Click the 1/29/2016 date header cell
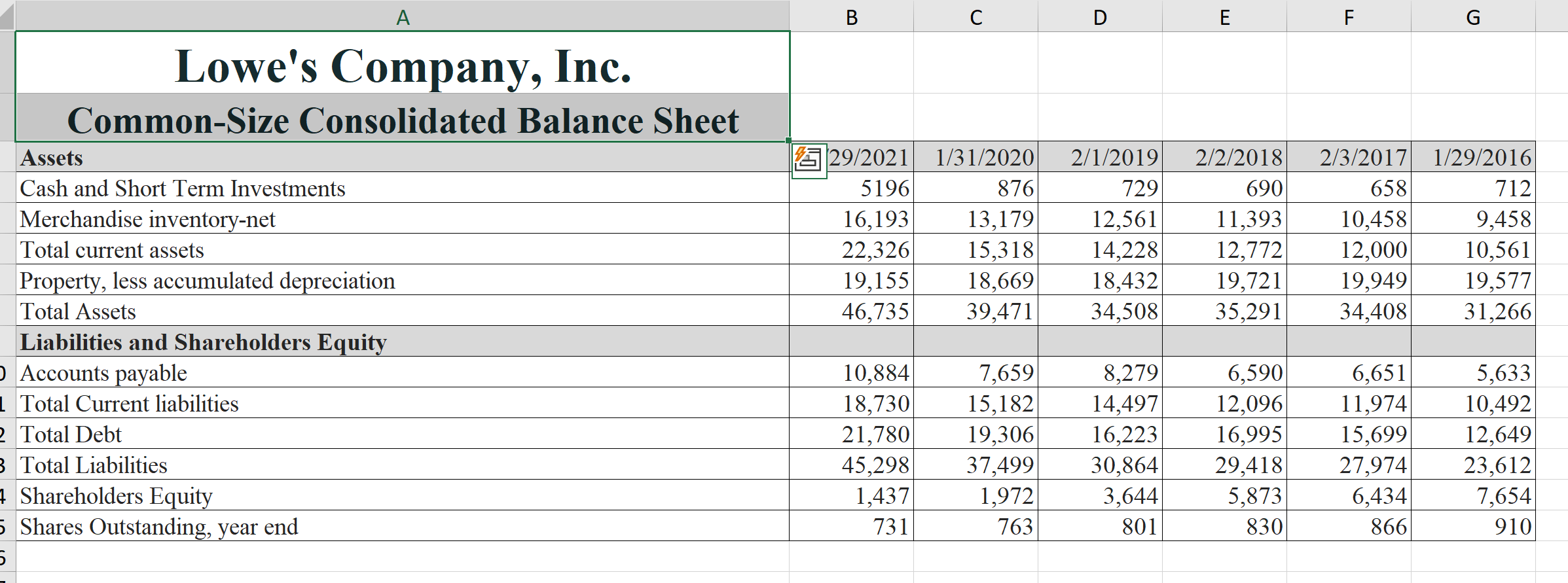Screen dimensions: 1568x583 click(x=1474, y=157)
